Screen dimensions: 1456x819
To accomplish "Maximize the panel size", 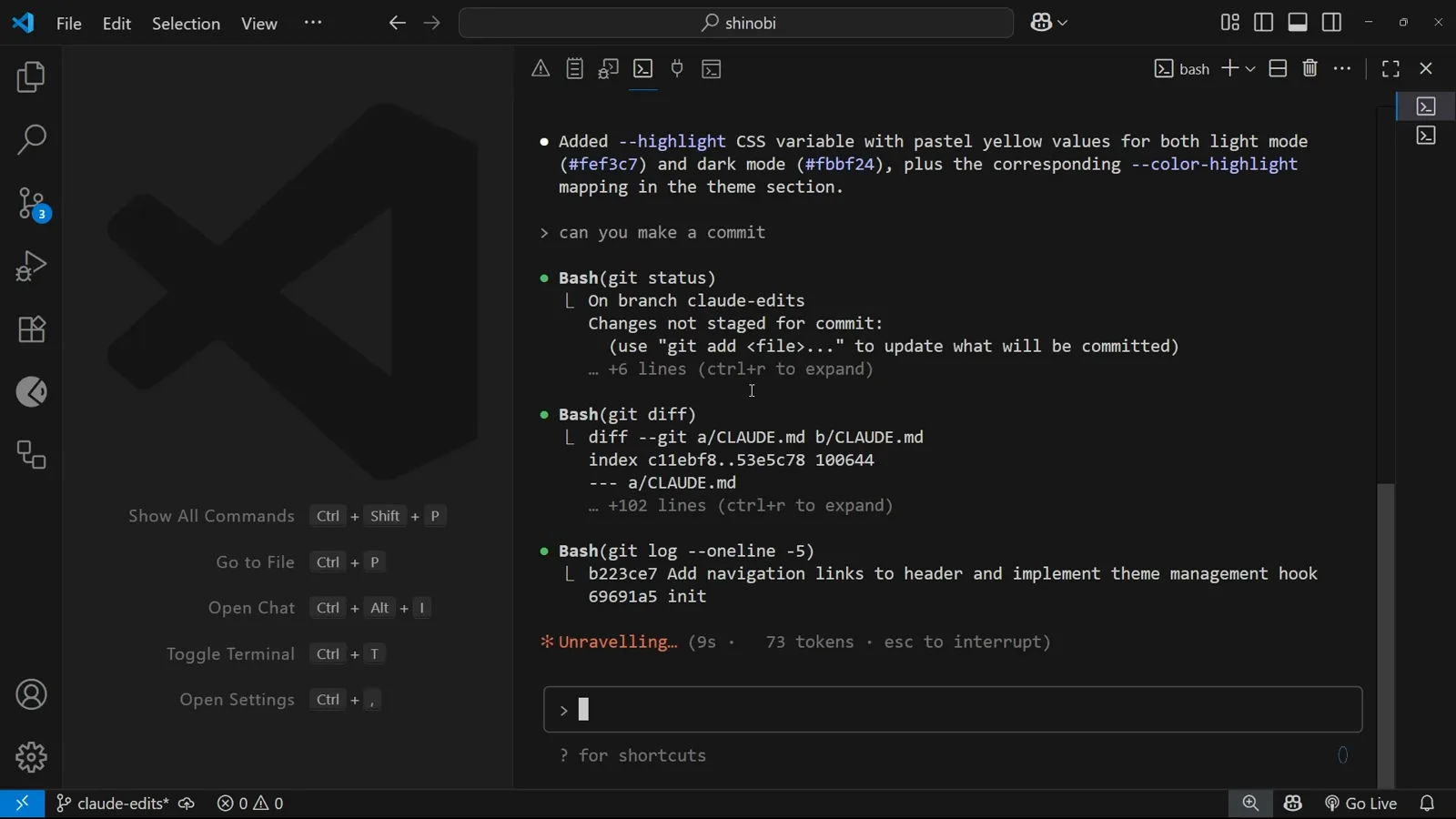I will [1390, 68].
